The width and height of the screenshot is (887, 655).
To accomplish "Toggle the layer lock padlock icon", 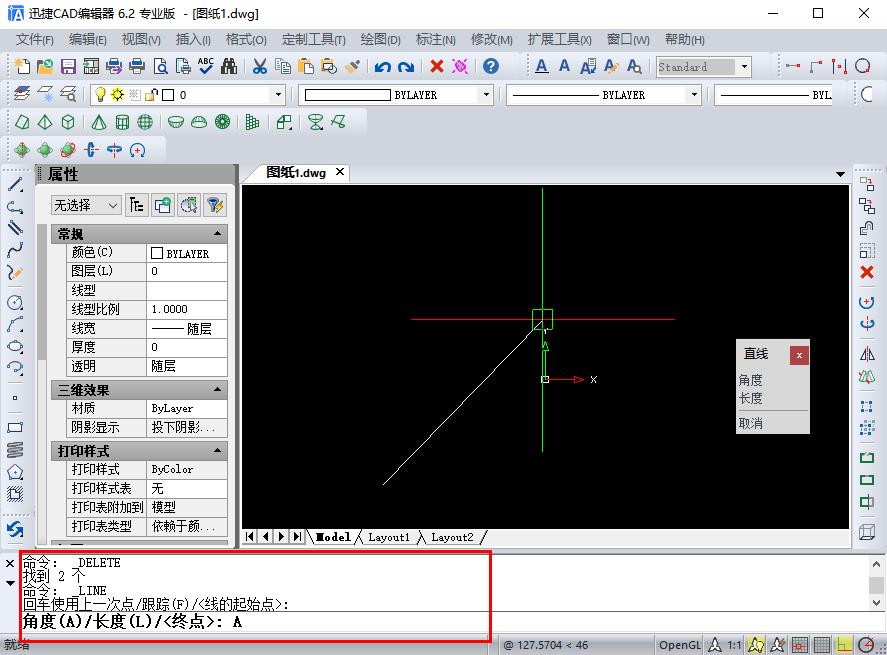I will (x=150, y=94).
